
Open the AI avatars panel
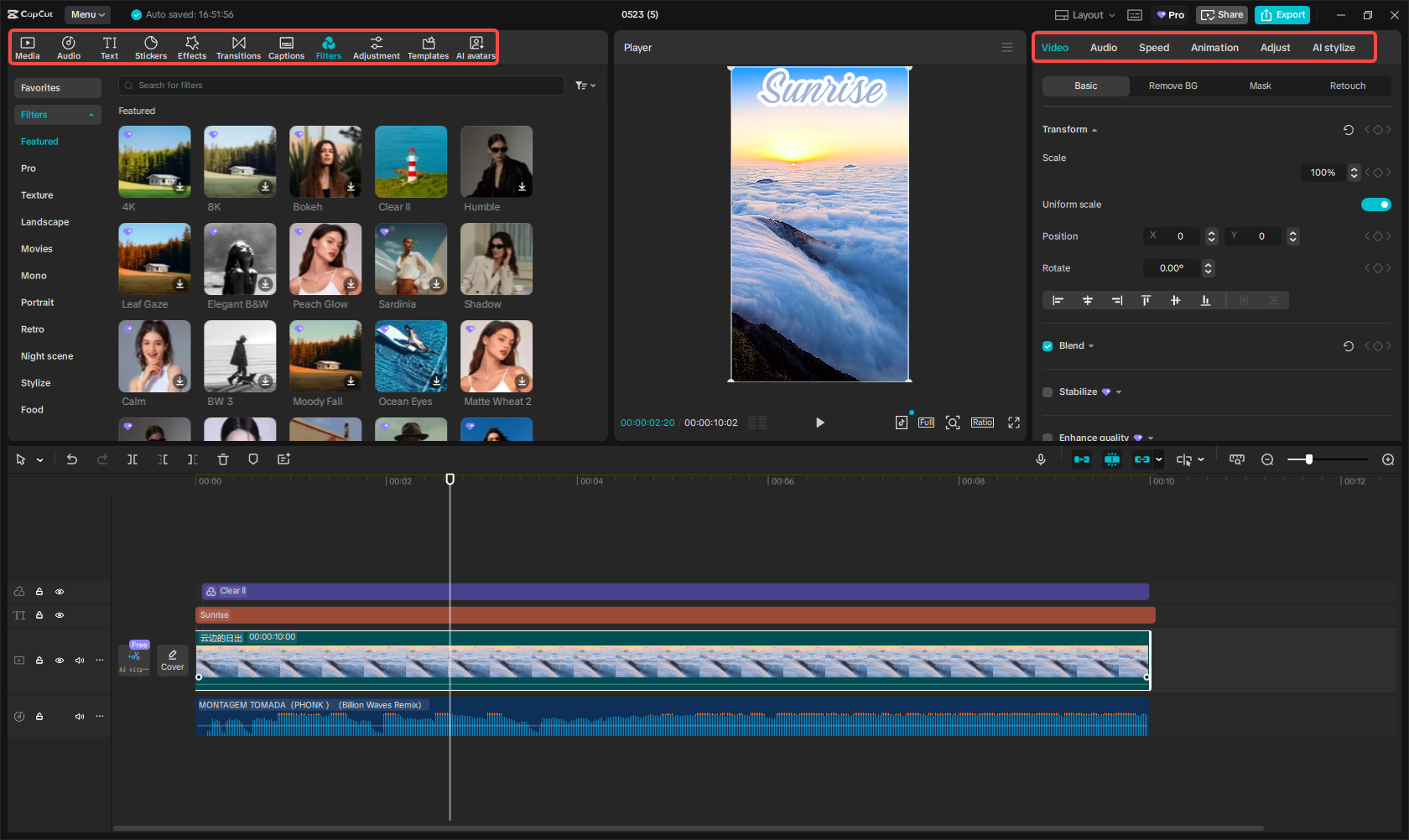click(x=476, y=47)
